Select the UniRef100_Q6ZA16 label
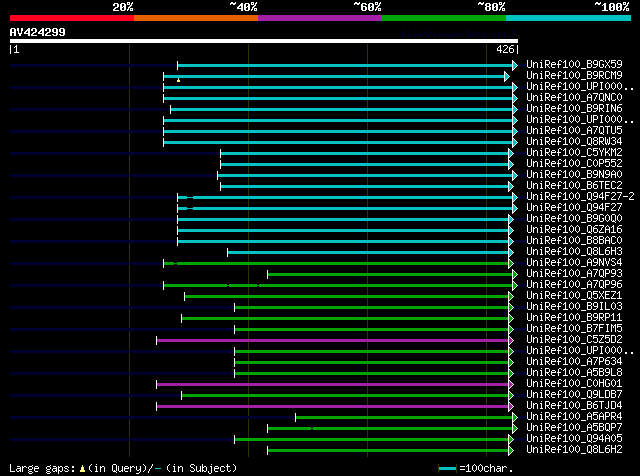Screen dimensions: 640x476 [x=574, y=229]
